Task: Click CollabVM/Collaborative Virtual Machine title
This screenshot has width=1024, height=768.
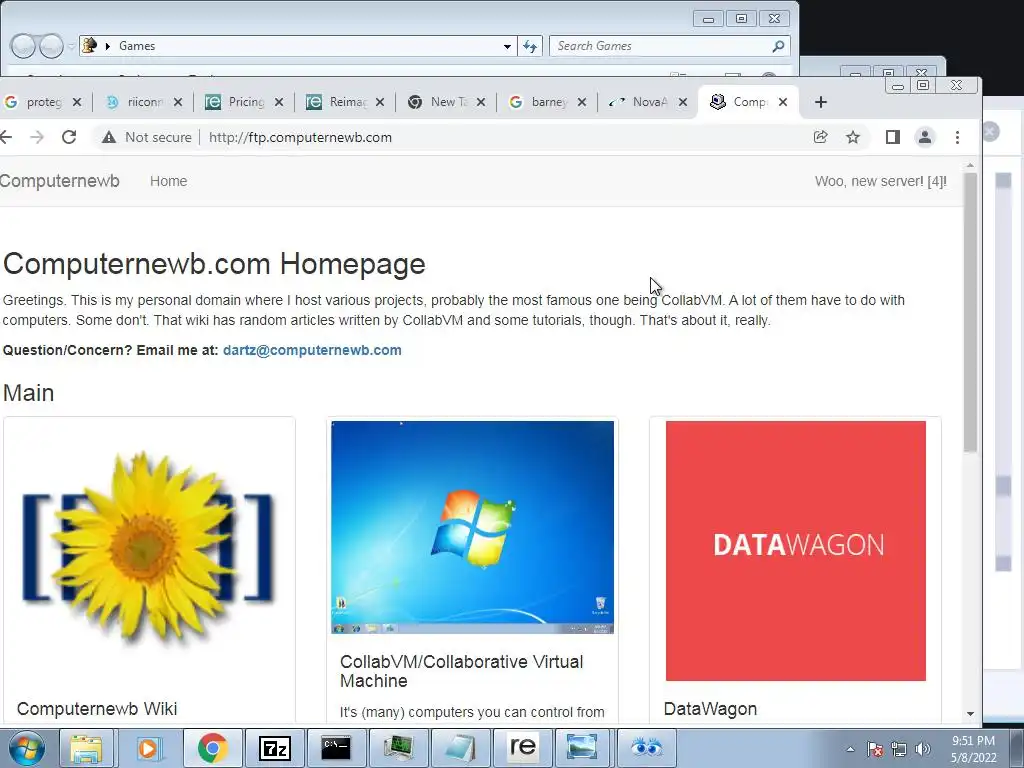Action: click(462, 671)
